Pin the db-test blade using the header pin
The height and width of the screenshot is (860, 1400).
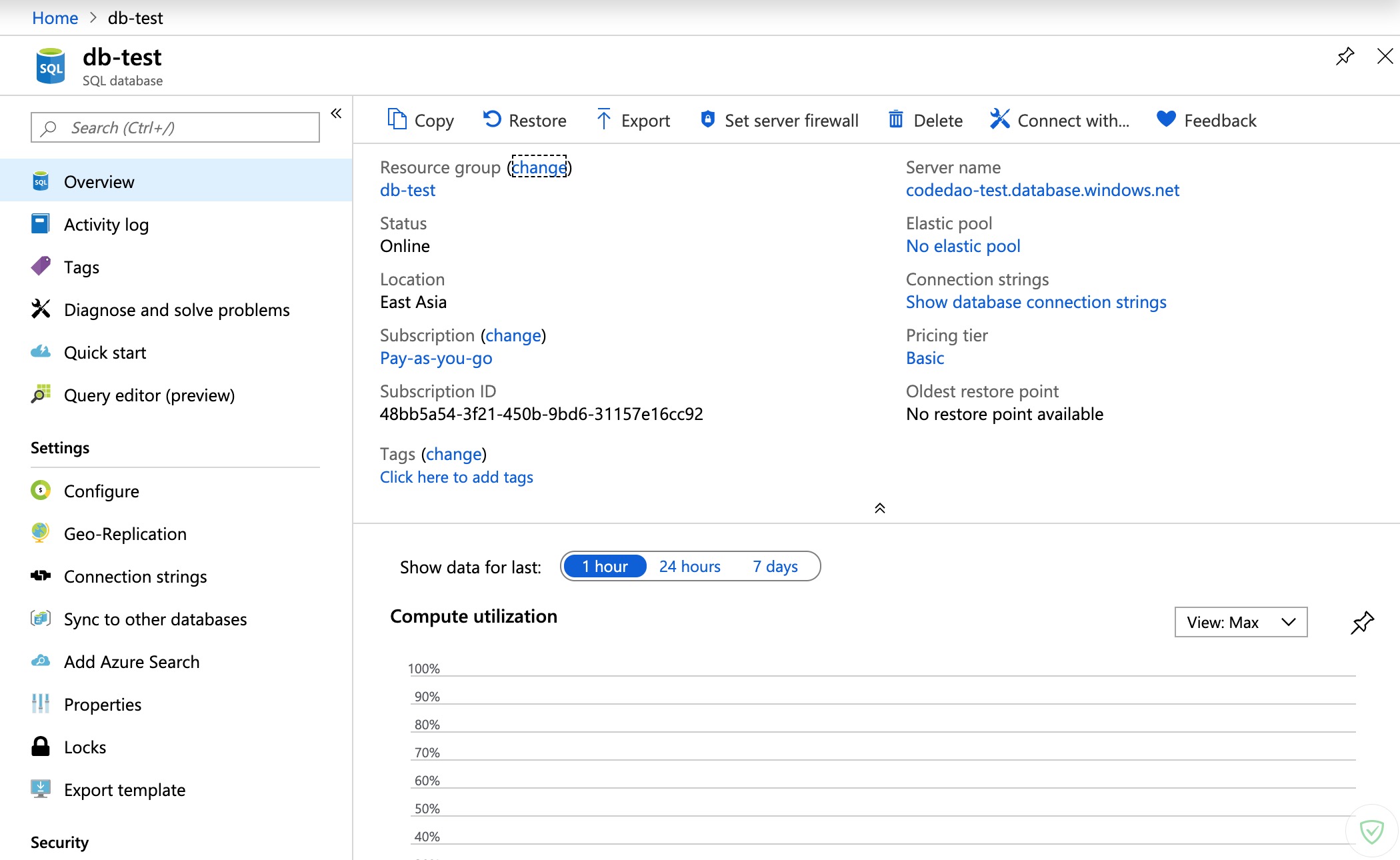[1345, 57]
